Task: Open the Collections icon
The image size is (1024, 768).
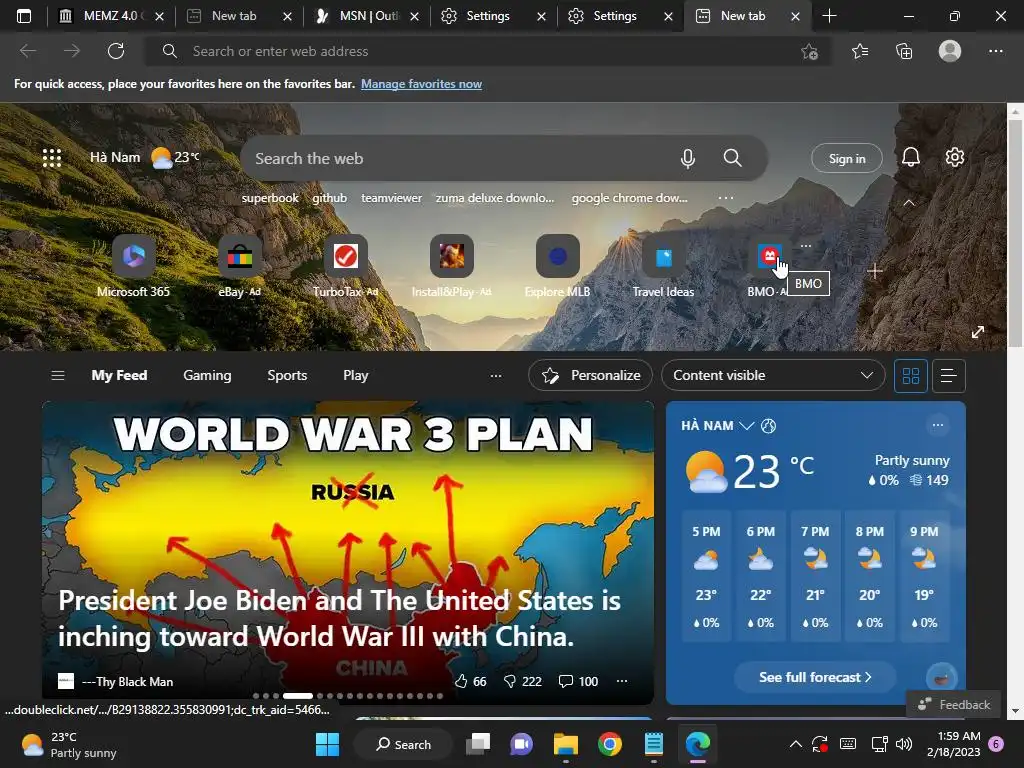Action: [904, 51]
